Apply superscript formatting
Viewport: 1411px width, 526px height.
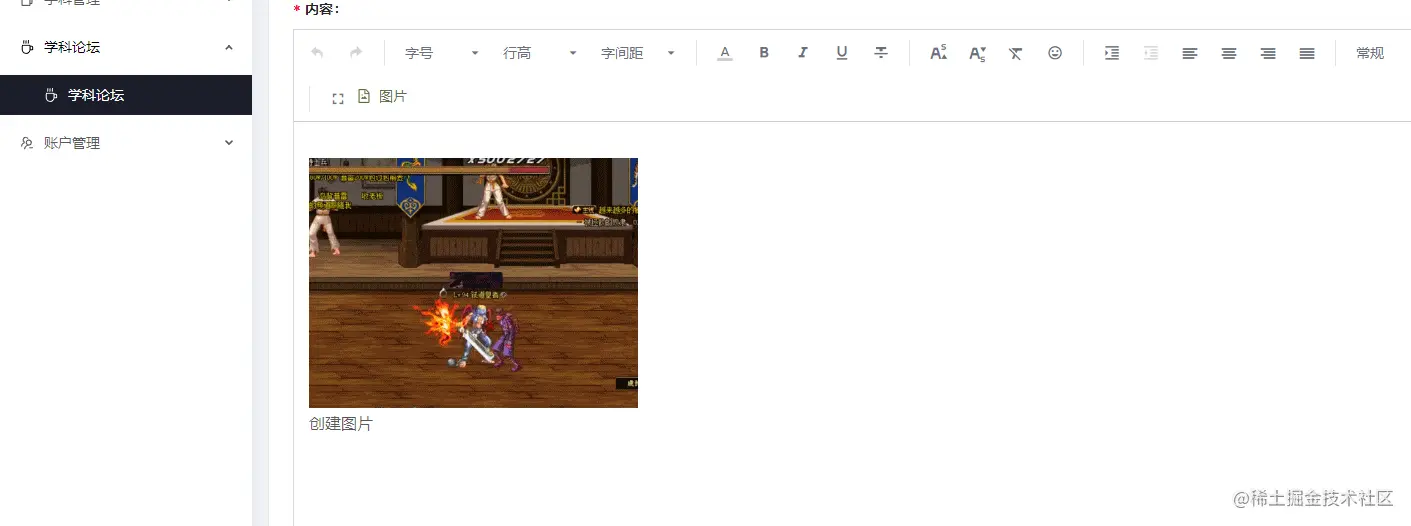(938, 53)
